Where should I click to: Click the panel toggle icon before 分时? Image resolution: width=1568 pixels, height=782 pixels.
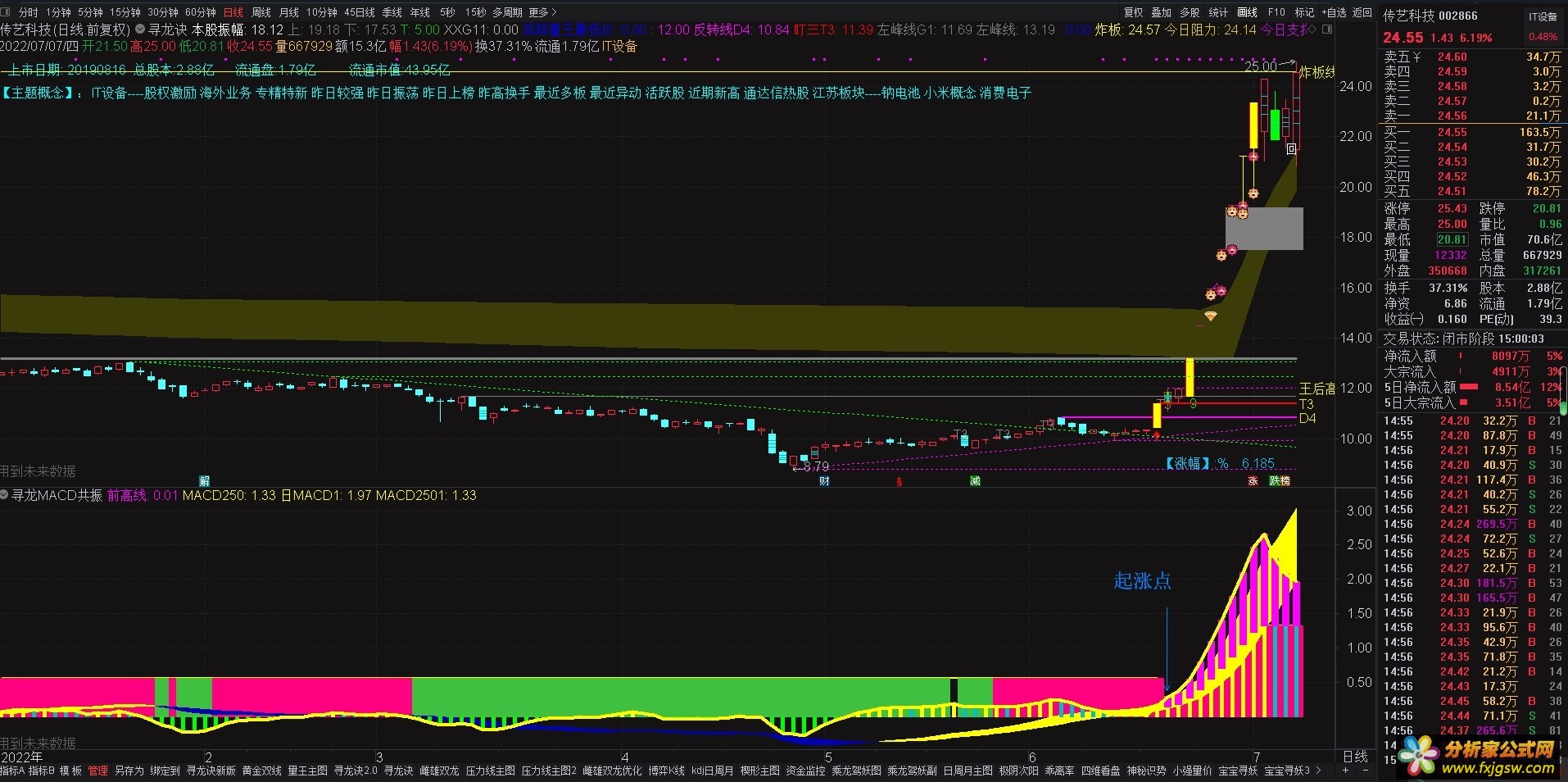coord(7,12)
